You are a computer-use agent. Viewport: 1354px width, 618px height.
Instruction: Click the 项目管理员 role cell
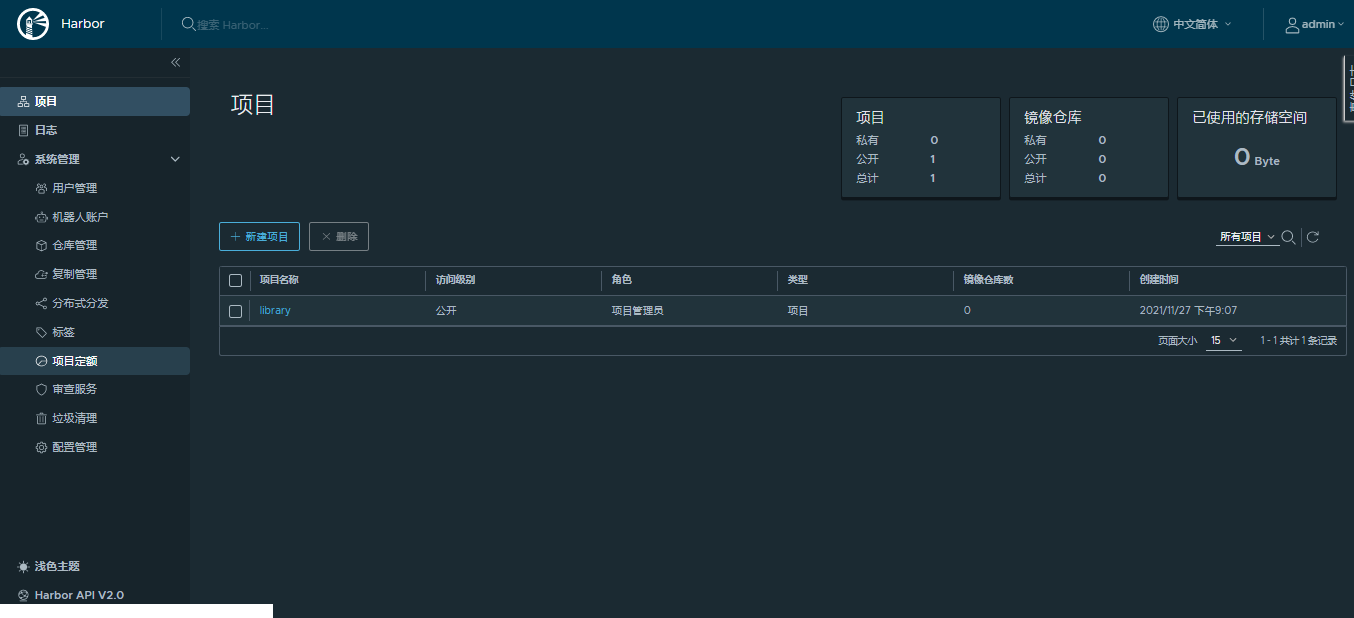click(638, 311)
